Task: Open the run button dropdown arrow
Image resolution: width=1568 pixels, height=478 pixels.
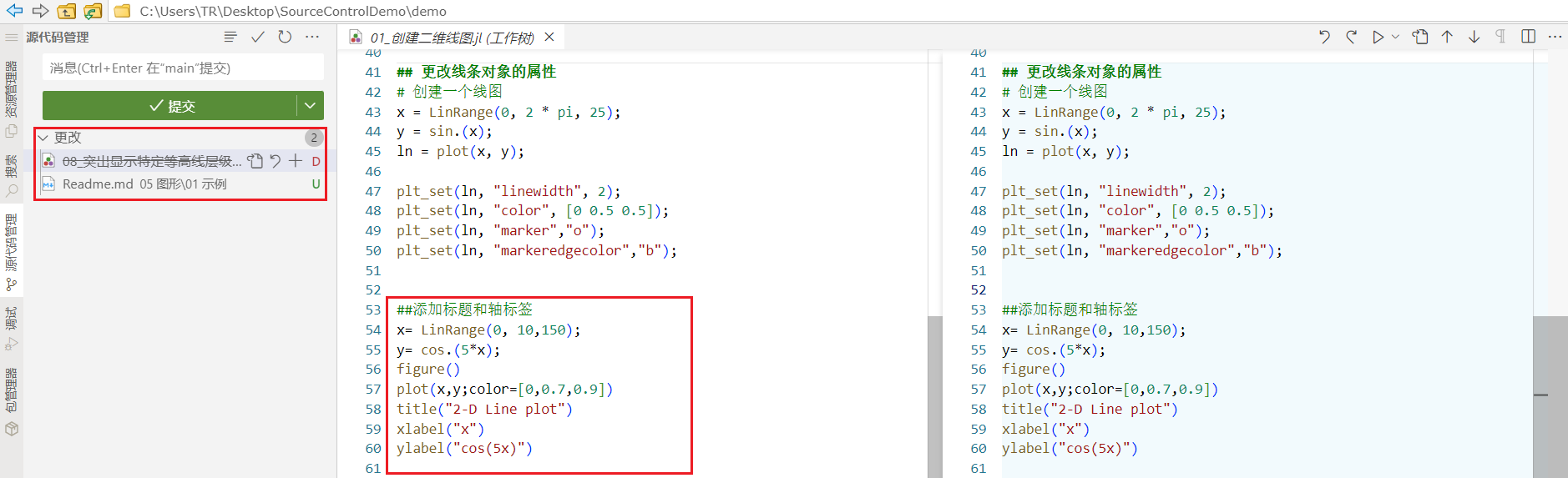Action: click(x=1395, y=37)
